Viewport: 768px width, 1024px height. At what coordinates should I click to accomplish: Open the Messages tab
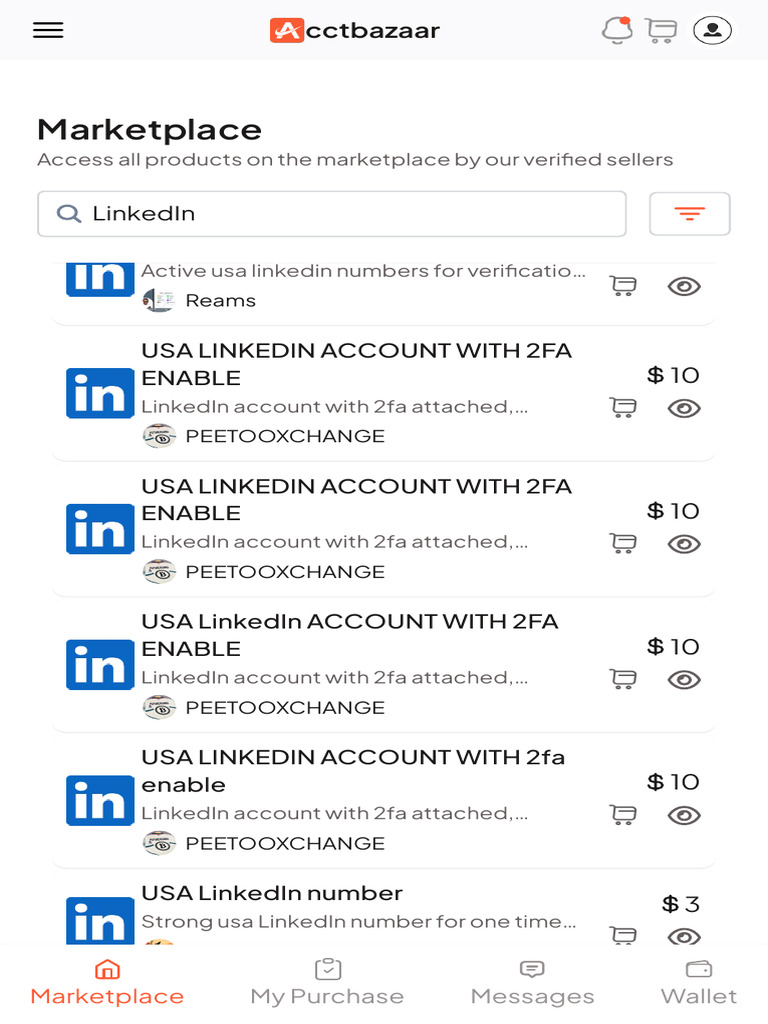pos(532,982)
